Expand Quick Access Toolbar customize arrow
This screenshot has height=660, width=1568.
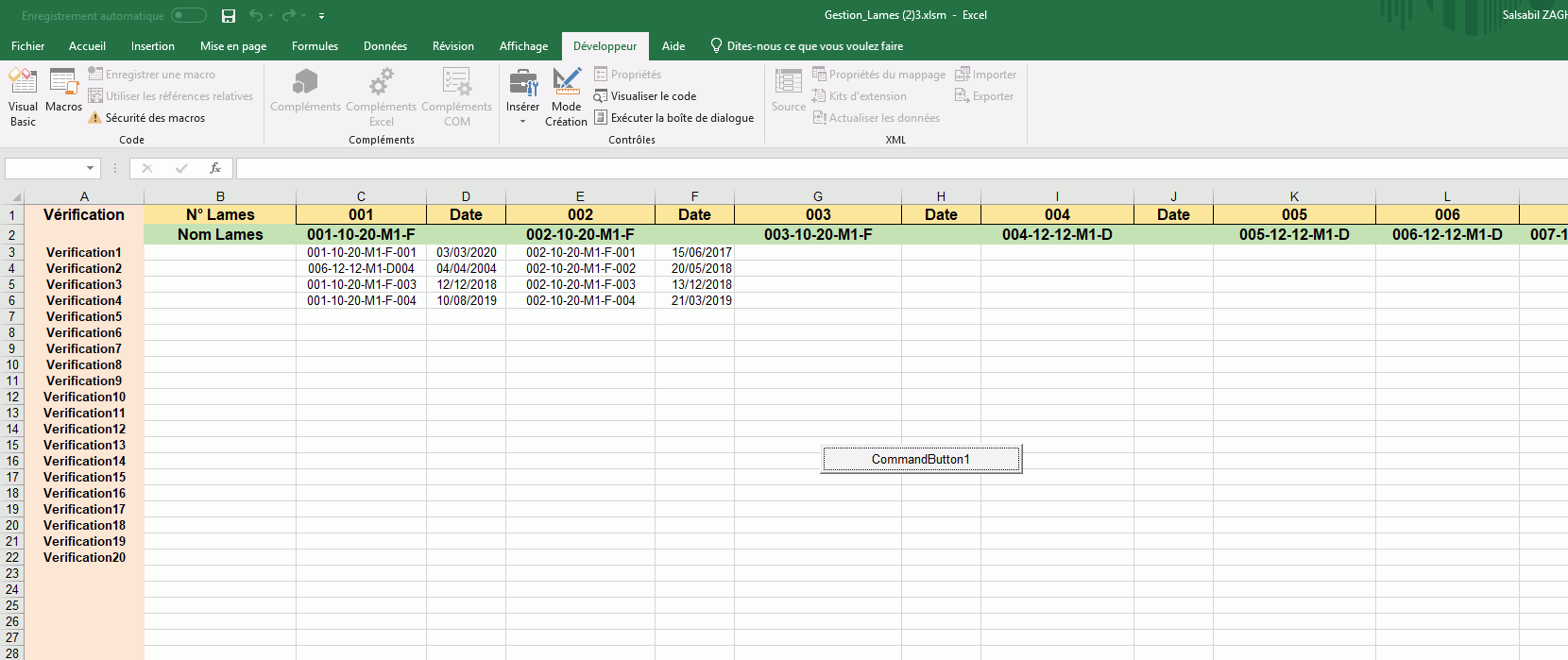pos(321,16)
